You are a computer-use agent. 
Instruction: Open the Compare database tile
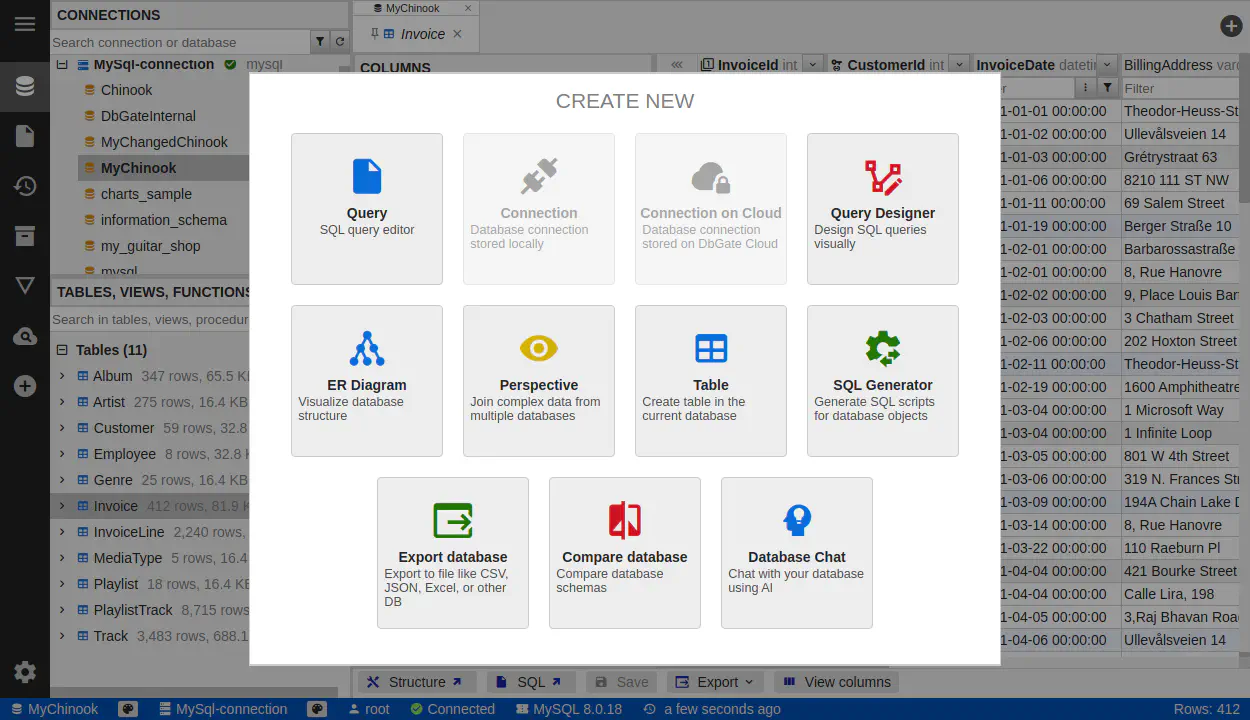click(625, 552)
